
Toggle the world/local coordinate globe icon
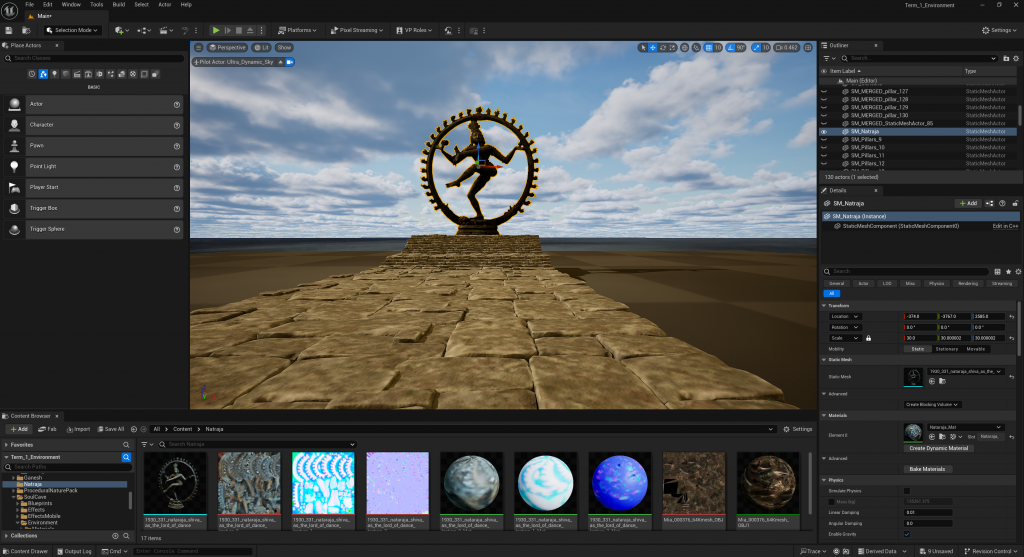684,48
